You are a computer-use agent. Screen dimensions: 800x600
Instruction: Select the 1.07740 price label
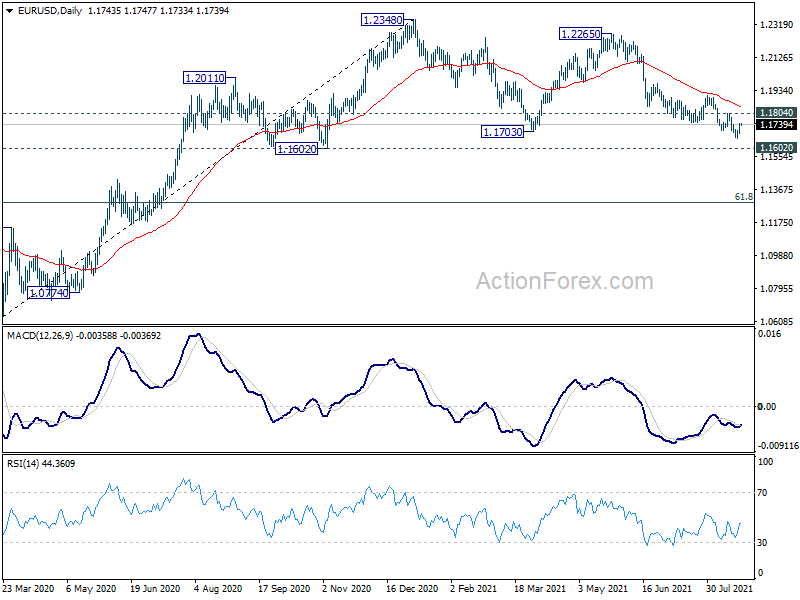coord(48,293)
